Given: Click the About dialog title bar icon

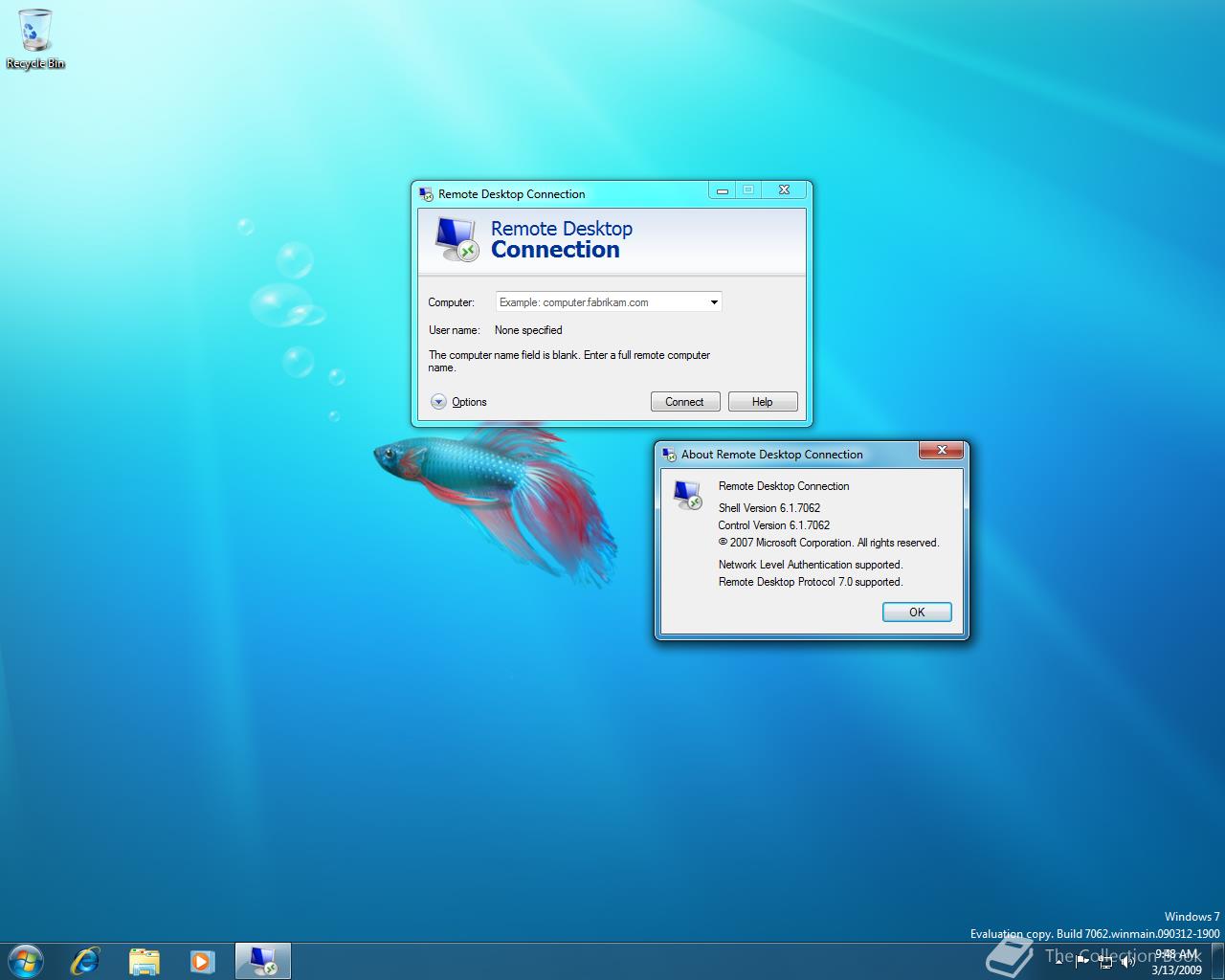Looking at the screenshot, I should (669, 455).
